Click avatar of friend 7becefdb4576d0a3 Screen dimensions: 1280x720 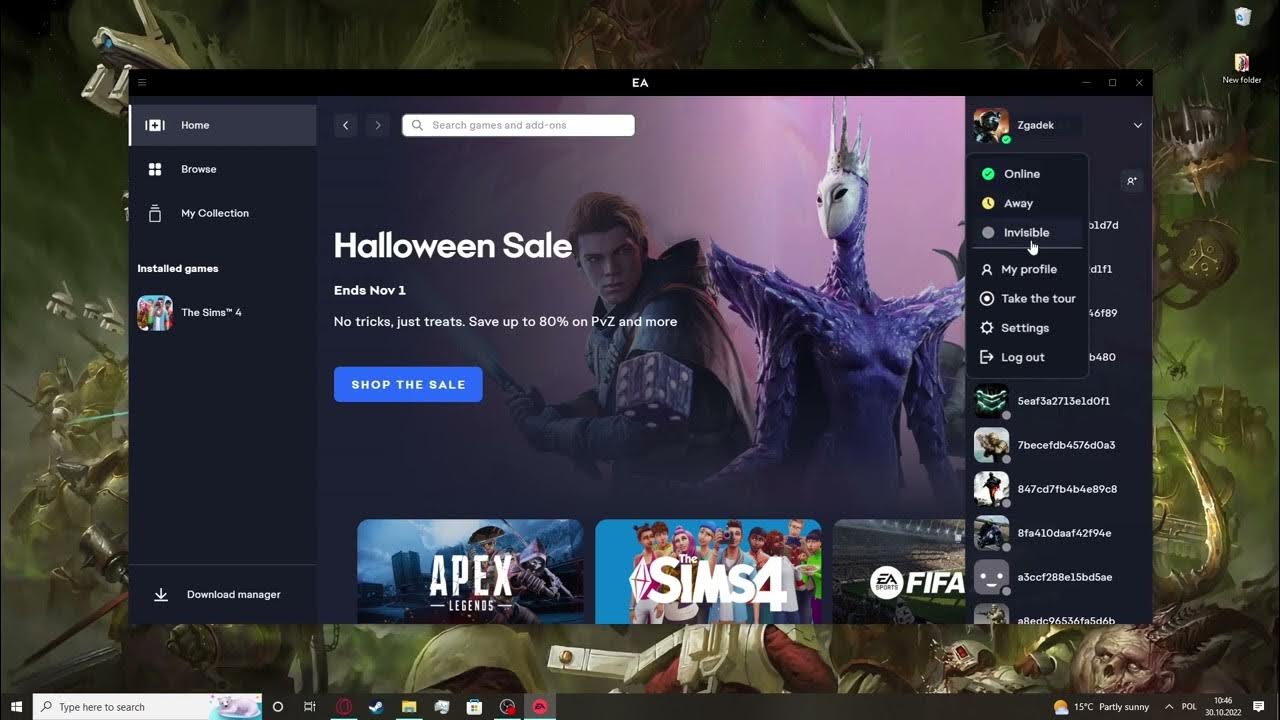click(991, 445)
